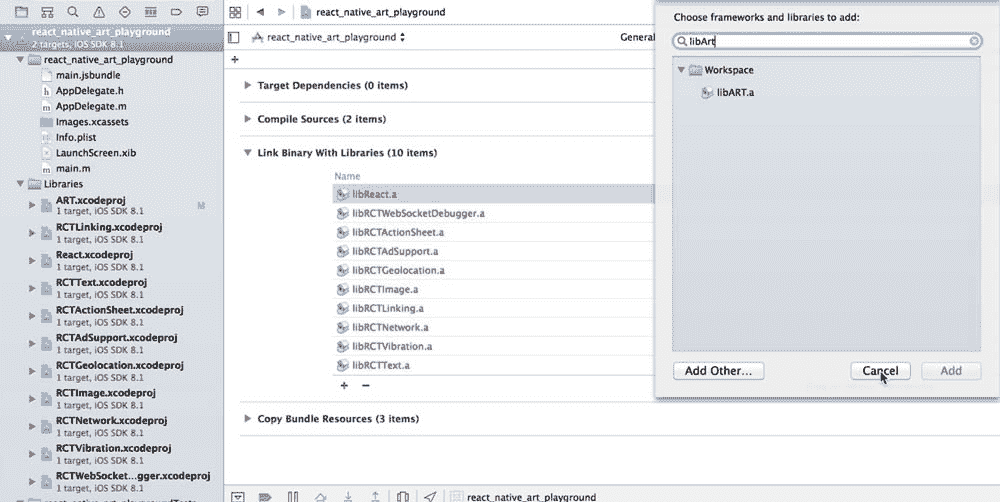Open the Find navigator magnifier icon
This screenshot has height=502, width=1000.
pos(72,11)
